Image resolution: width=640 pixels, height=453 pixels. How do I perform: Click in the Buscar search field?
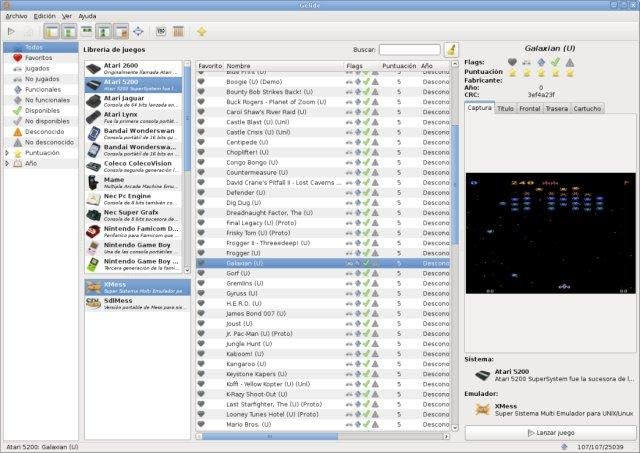click(x=409, y=50)
